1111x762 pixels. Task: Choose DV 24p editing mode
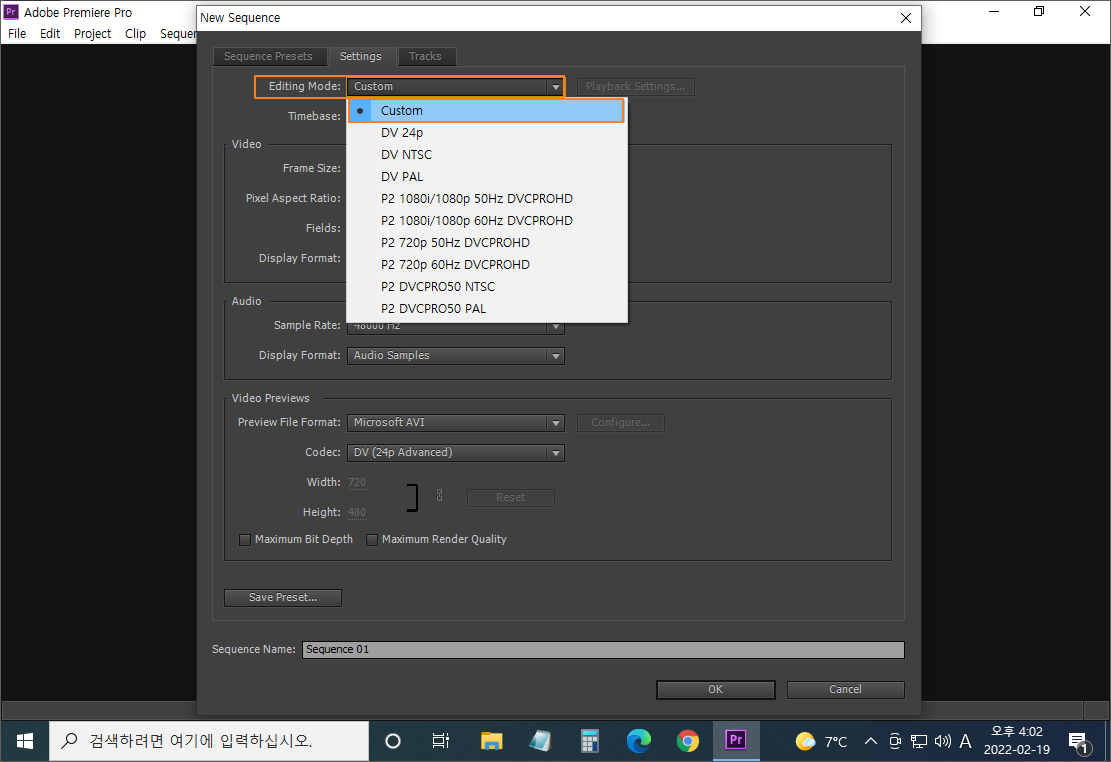486,133
